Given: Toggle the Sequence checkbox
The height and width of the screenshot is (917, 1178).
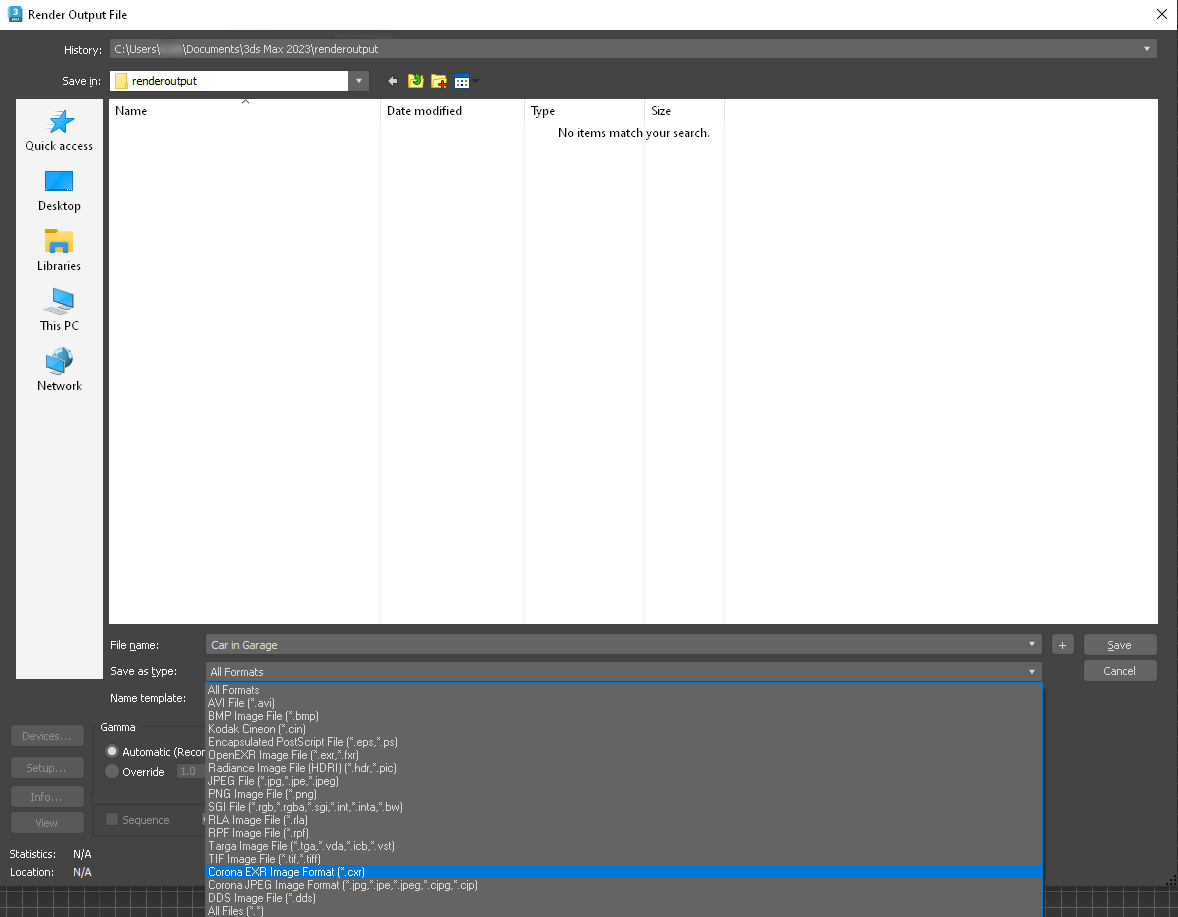Looking at the screenshot, I should (x=112, y=820).
